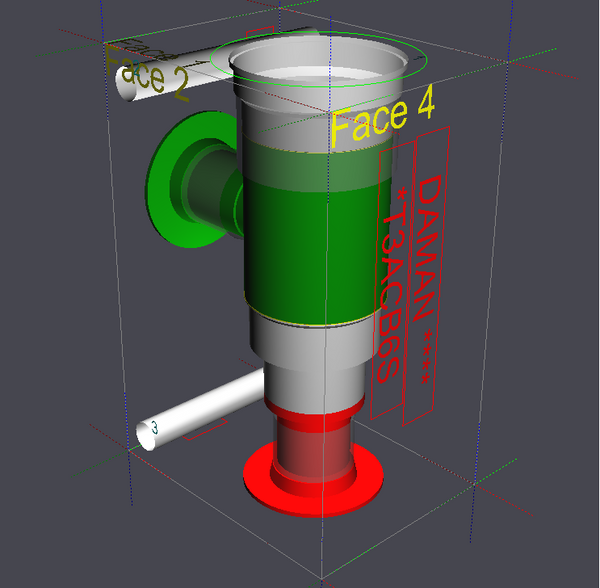600x588 pixels.
Task: Click the olive "Face 2" label
Action: [146, 74]
